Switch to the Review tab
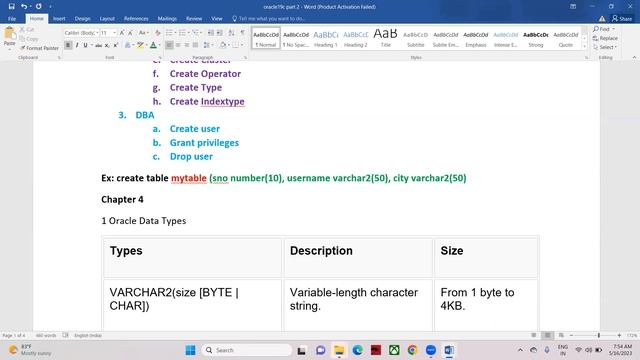 point(194,18)
